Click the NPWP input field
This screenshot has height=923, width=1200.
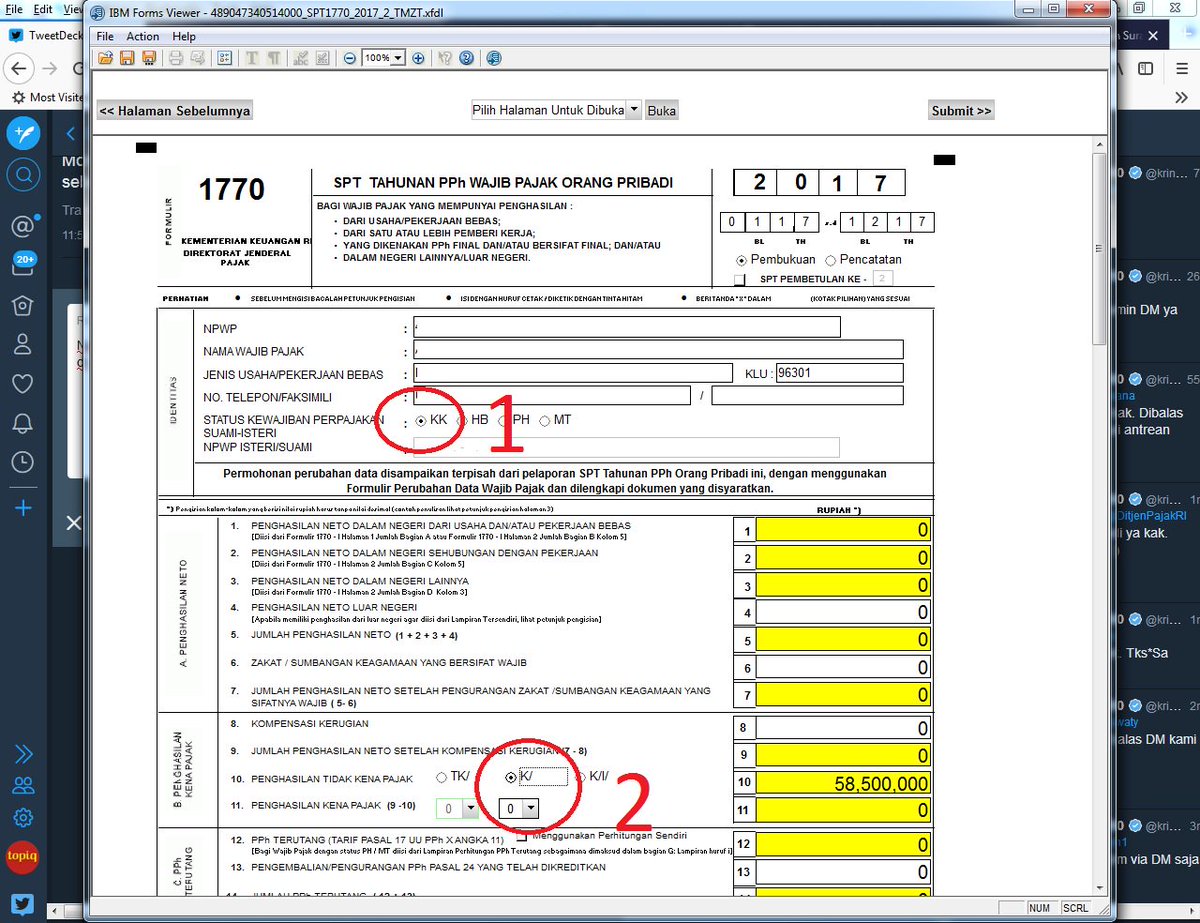click(x=627, y=327)
